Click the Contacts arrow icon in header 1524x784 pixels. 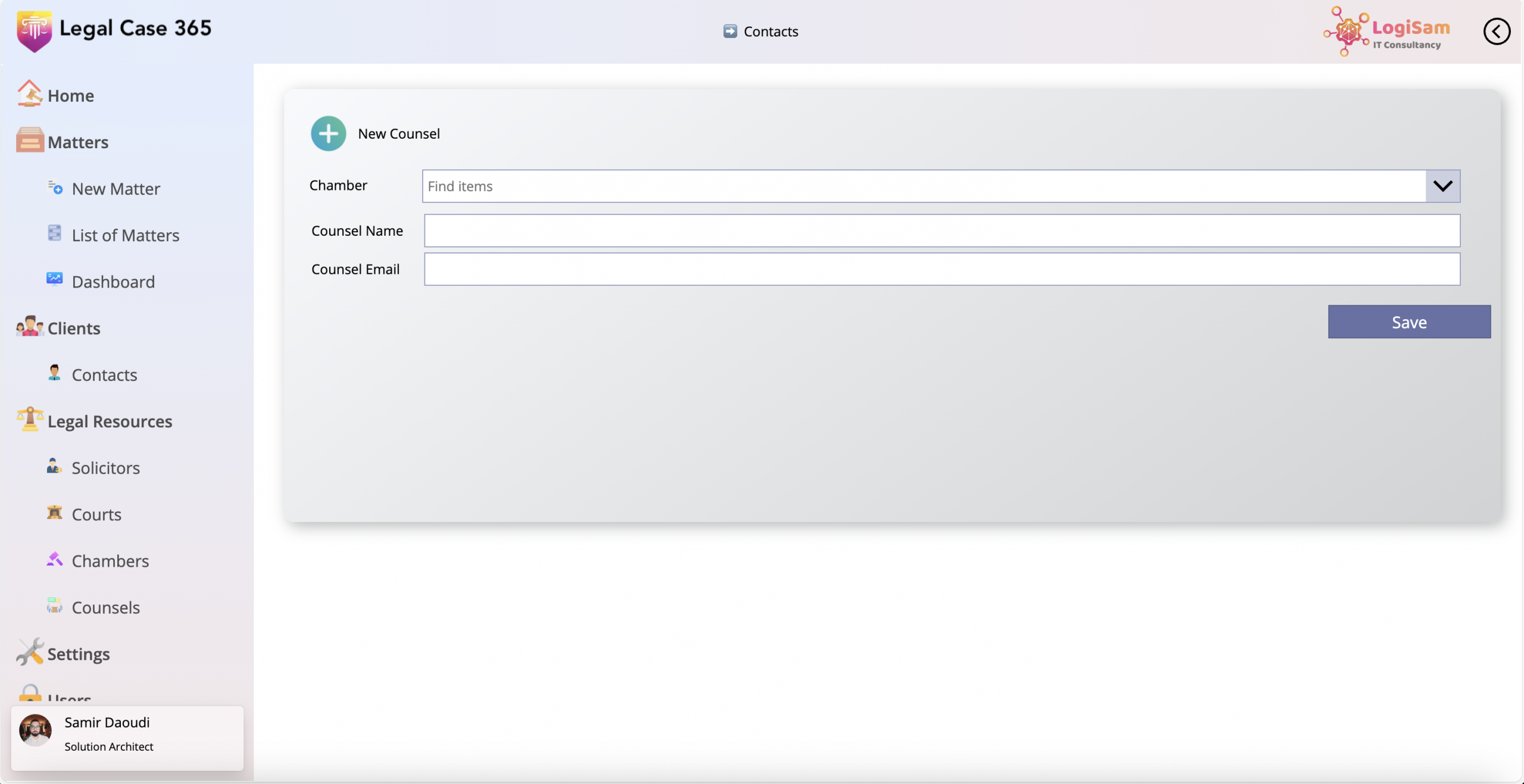point(730,31)
